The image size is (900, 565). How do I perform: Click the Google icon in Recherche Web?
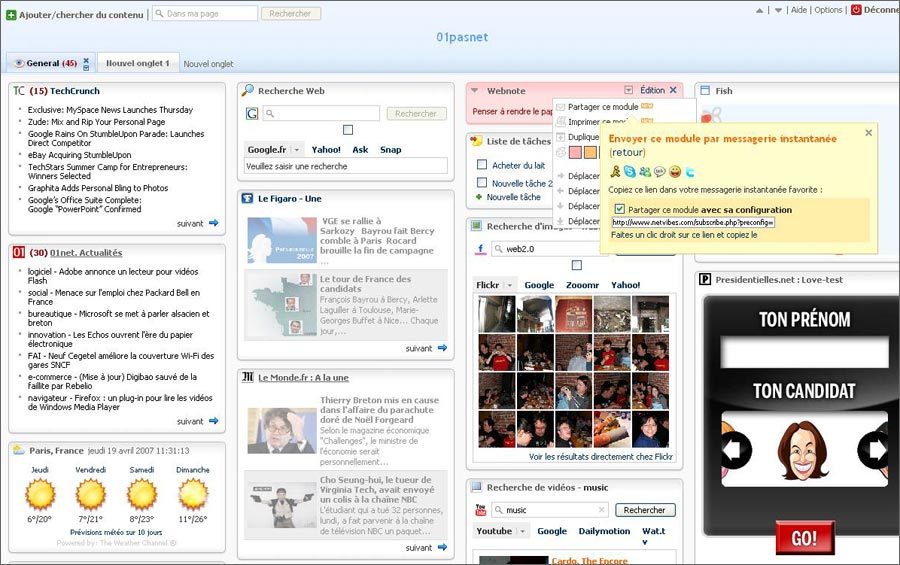pos(252,114)
